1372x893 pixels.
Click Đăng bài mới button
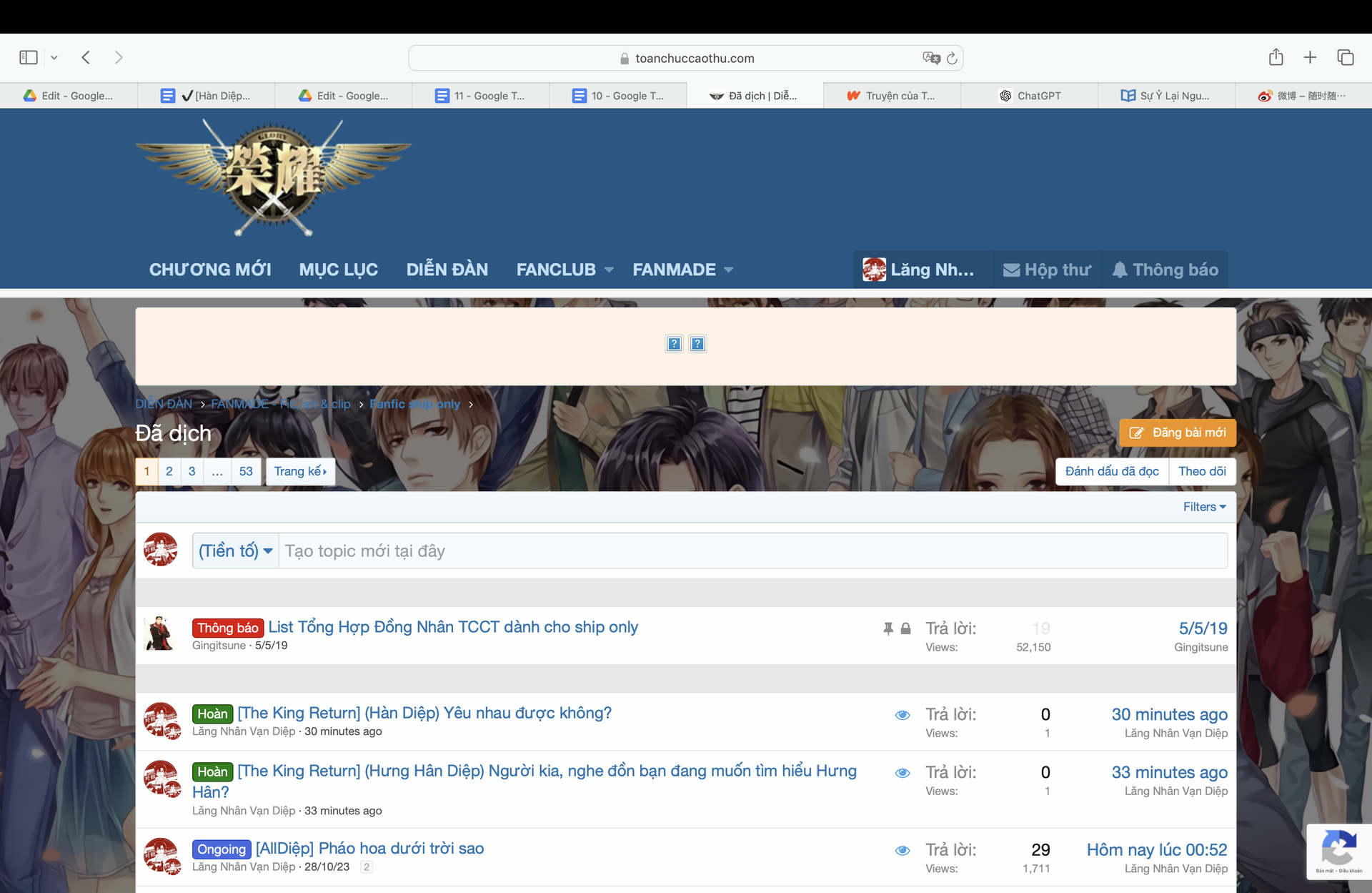click(x=1178, y=433)
